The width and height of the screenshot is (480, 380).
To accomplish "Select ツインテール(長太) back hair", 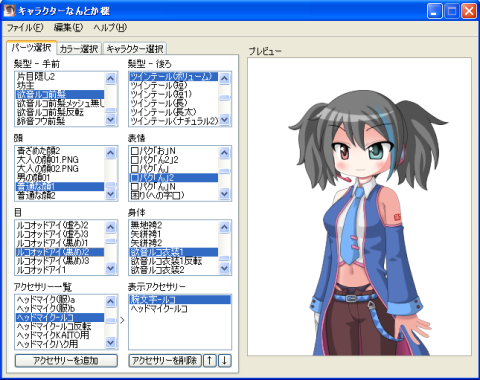I will click(174, 112).
